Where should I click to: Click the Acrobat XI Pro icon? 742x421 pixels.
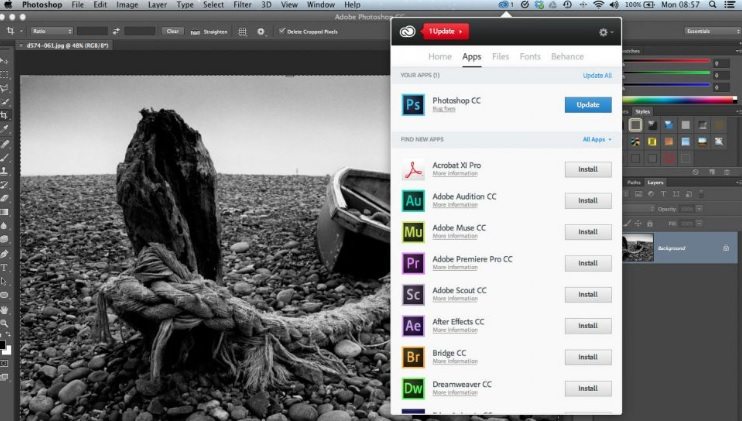(413, 169)
